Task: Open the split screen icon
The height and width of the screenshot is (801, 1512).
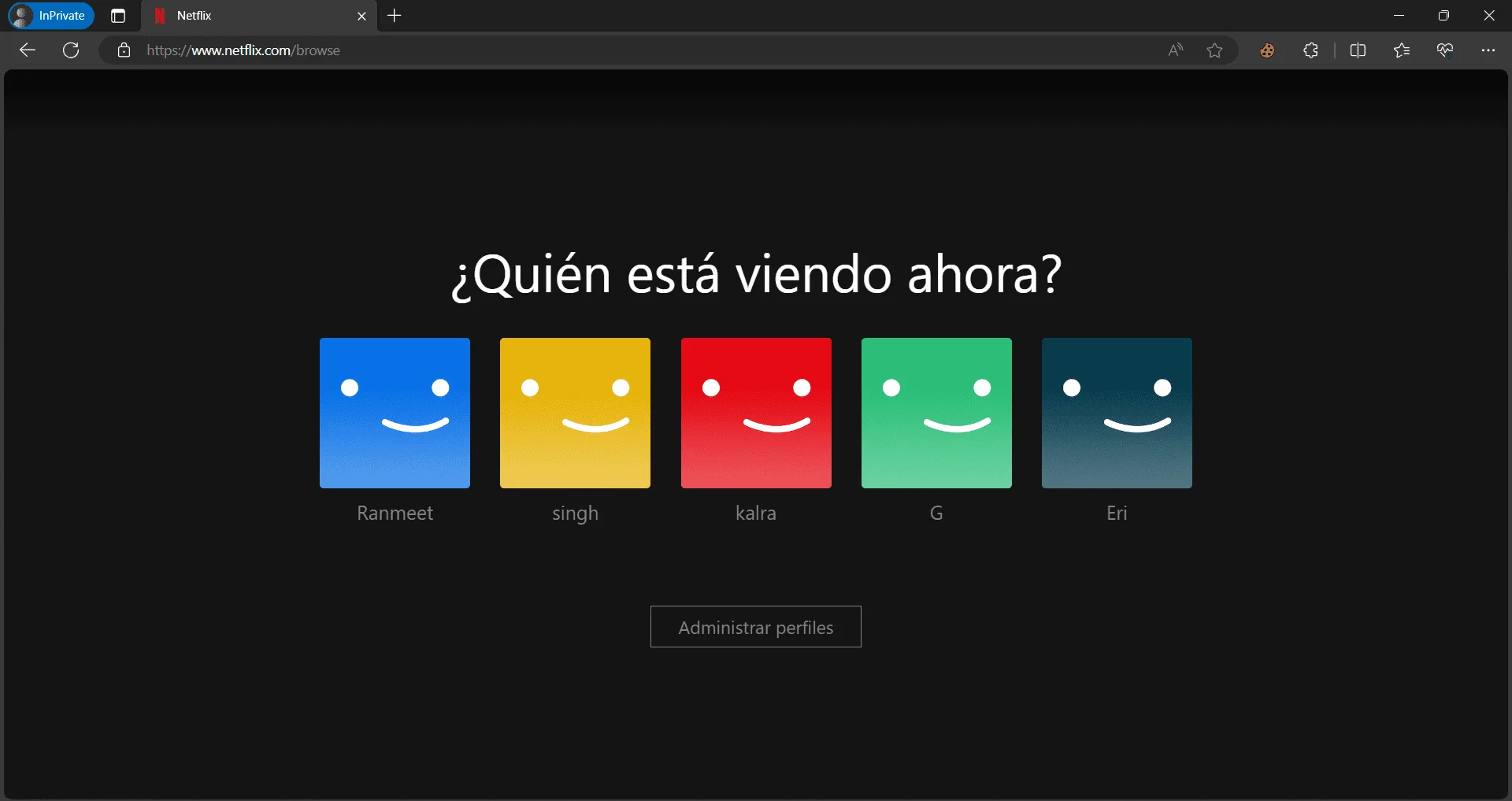Action: 1358,50
